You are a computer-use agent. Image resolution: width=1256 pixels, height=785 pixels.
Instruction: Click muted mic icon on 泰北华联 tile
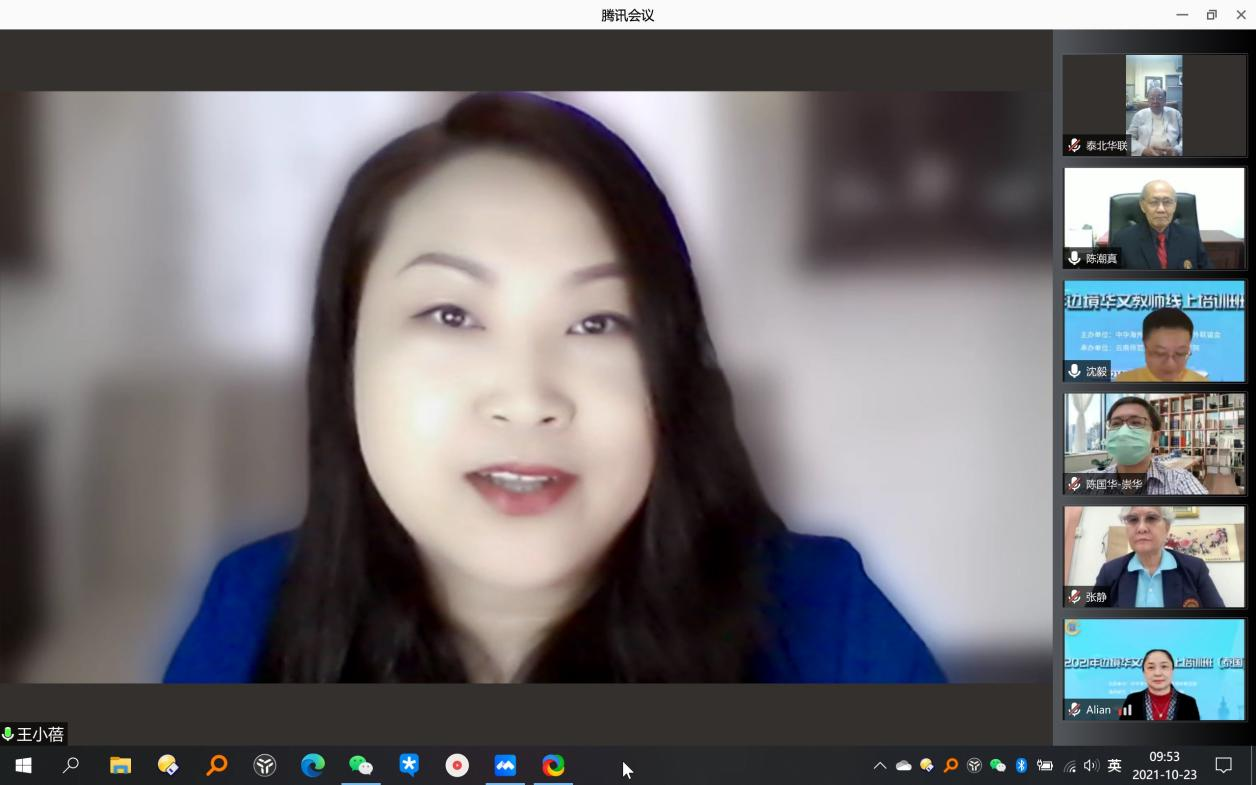pyautogui.click(x=1074, y=146)
